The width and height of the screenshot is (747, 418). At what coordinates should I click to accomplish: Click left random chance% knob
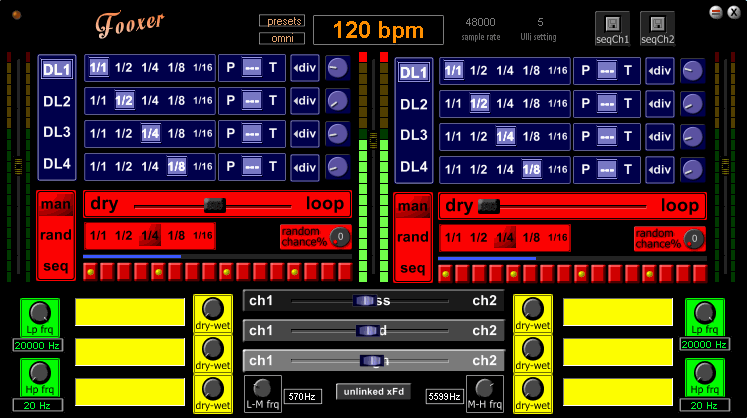point(340,237)
